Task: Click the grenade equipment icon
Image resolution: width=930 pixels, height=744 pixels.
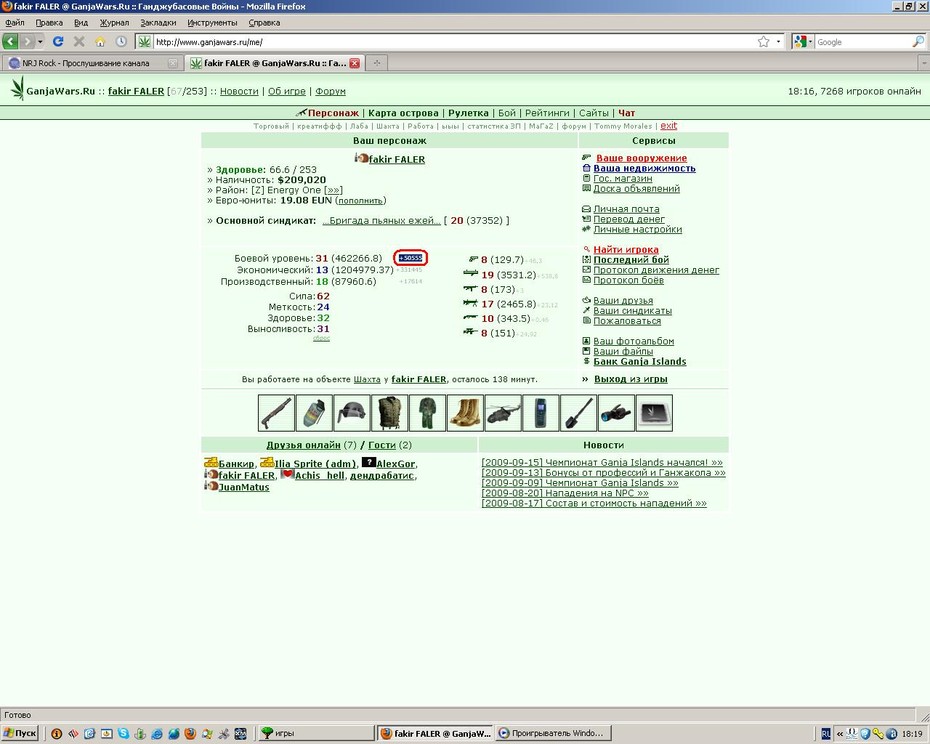Action: point(314,413)
